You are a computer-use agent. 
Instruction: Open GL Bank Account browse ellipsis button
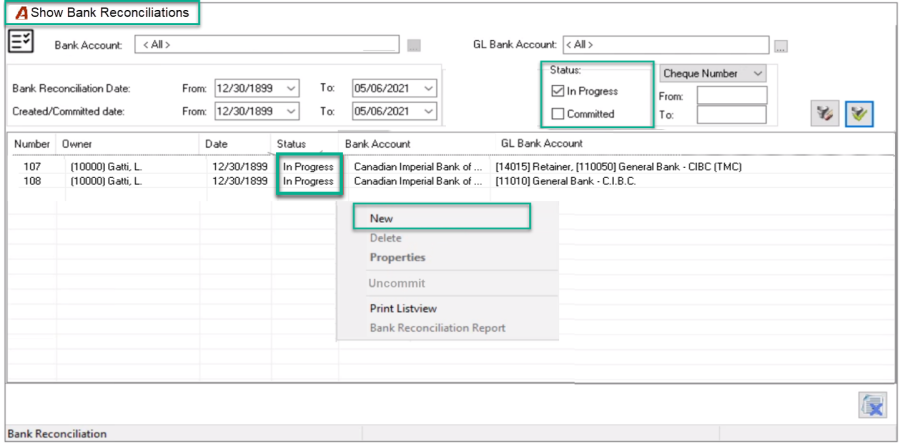(781, 46)
